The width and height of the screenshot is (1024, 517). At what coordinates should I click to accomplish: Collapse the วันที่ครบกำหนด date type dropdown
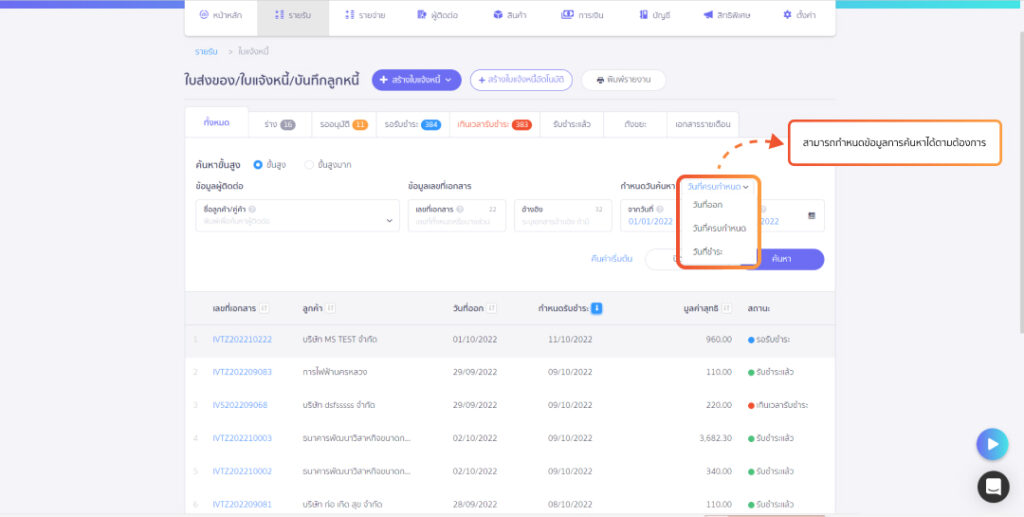718,187
